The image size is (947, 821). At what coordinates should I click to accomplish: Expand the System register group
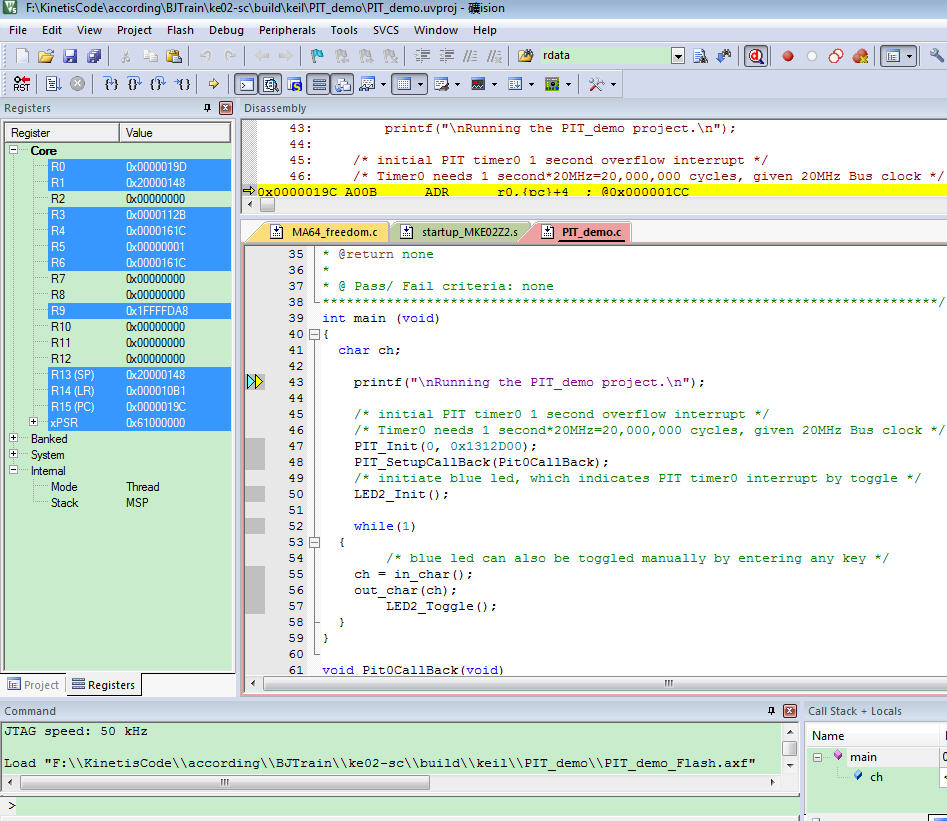point(13,454)
